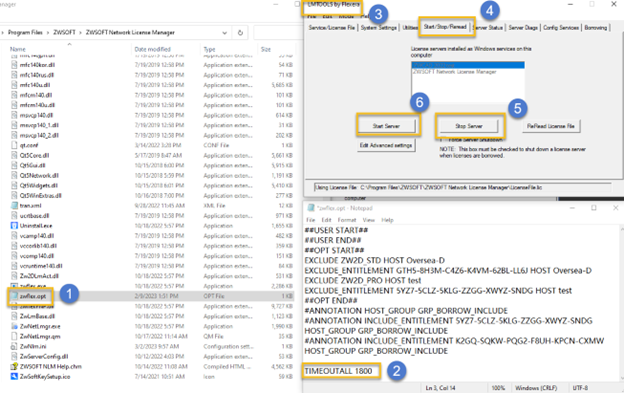Select the Qt5Core.dll file icon
The height and width of the screenshot is (393, 624).
[14, 155]
